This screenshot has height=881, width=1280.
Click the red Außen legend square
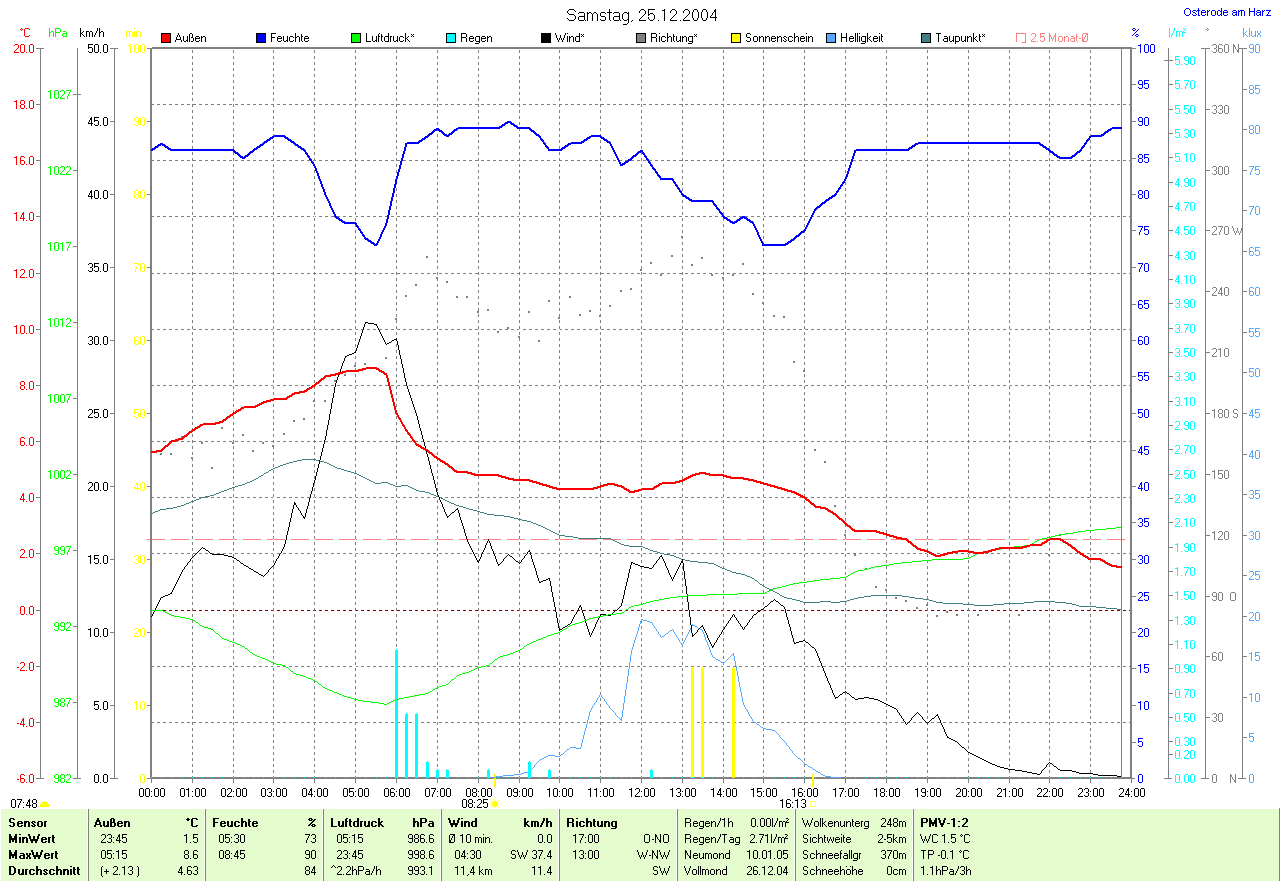click(x=166, y=38)
